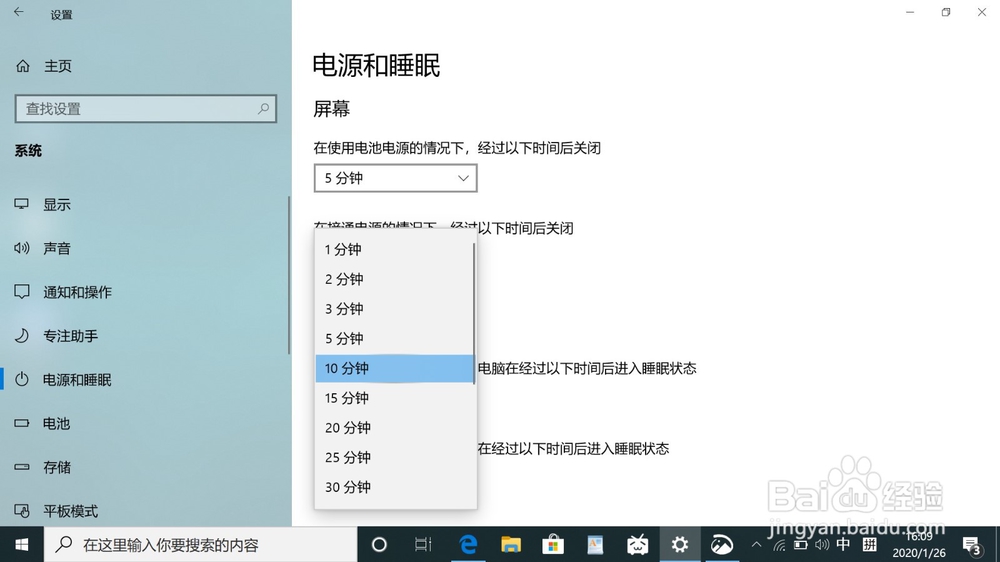Open the mountain photo app taskbar icon
This screenshot has width=1000, height=562.
(722, 545)
